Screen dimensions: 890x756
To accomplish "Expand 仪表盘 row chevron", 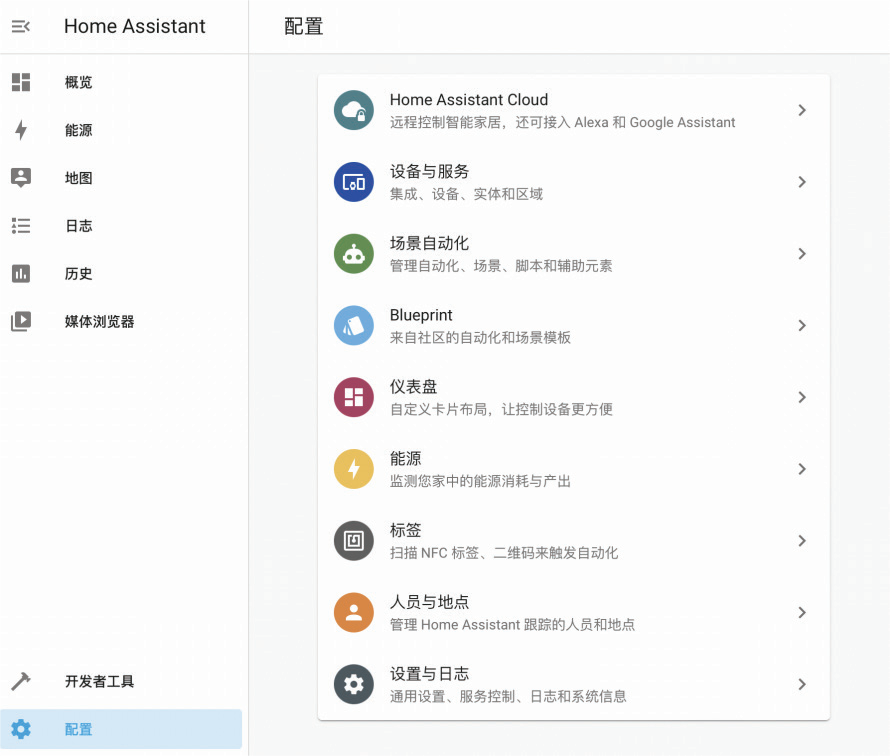I will click(x=801, y=397).
